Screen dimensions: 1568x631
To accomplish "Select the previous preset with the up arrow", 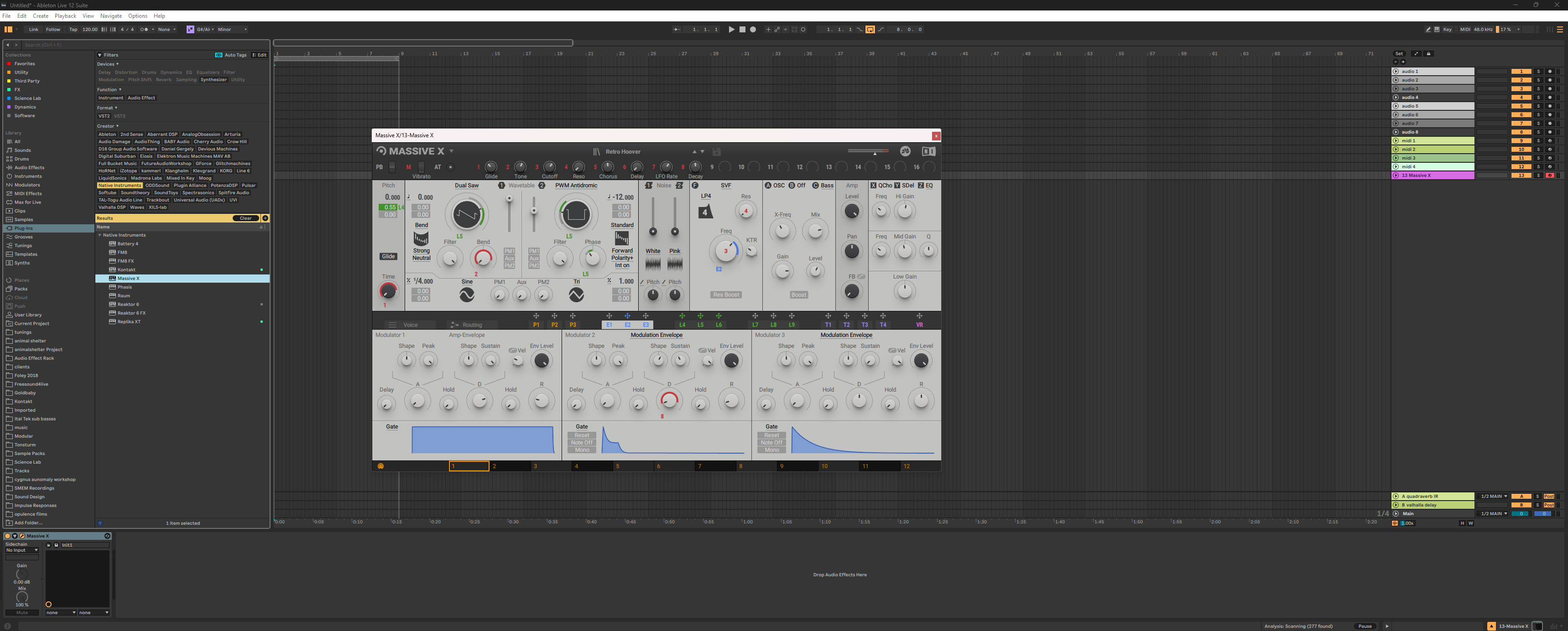I will (694, 151).
